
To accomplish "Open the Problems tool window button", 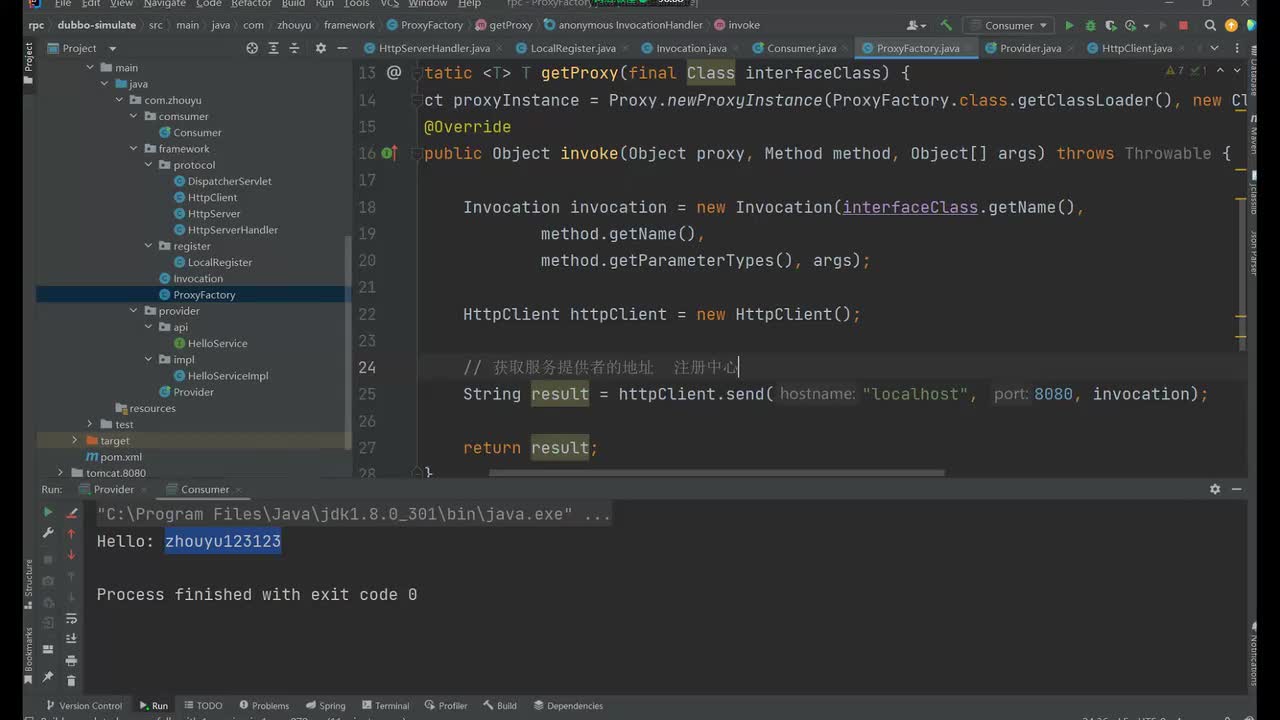I will (263, 705).
